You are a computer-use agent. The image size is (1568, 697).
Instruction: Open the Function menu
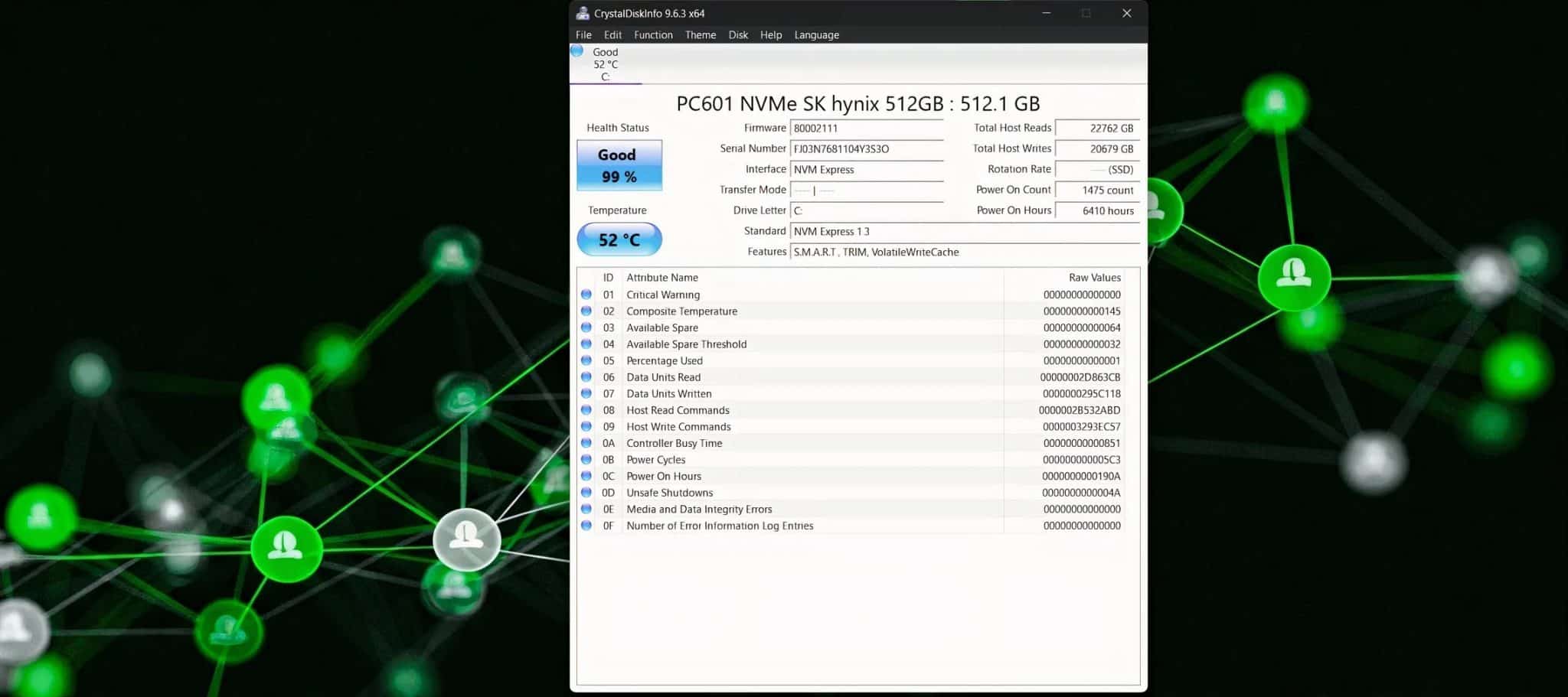(652, 34)
